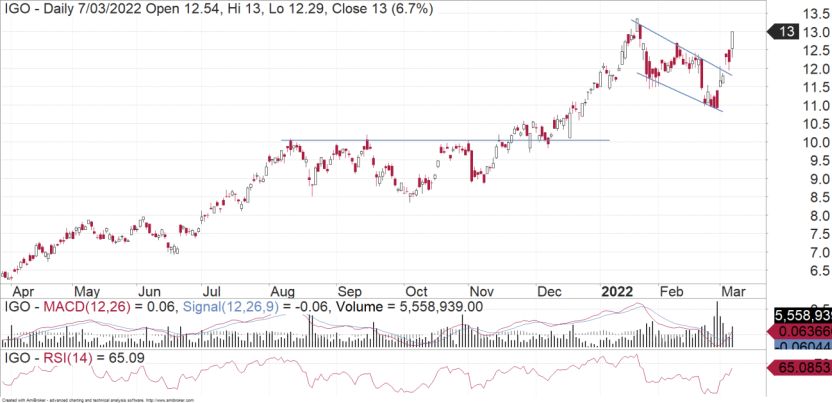Click the Sep label on time axis

350,292
